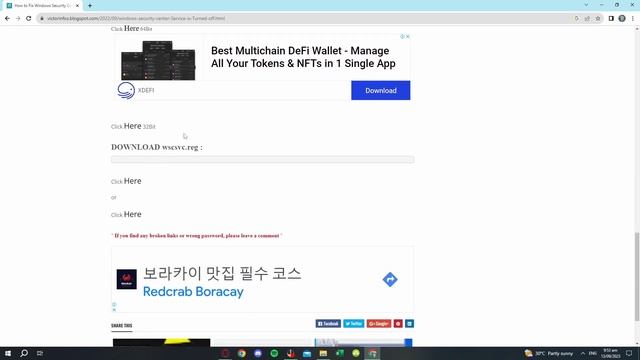
Task: Click the address bar URL
Action: 136,18
